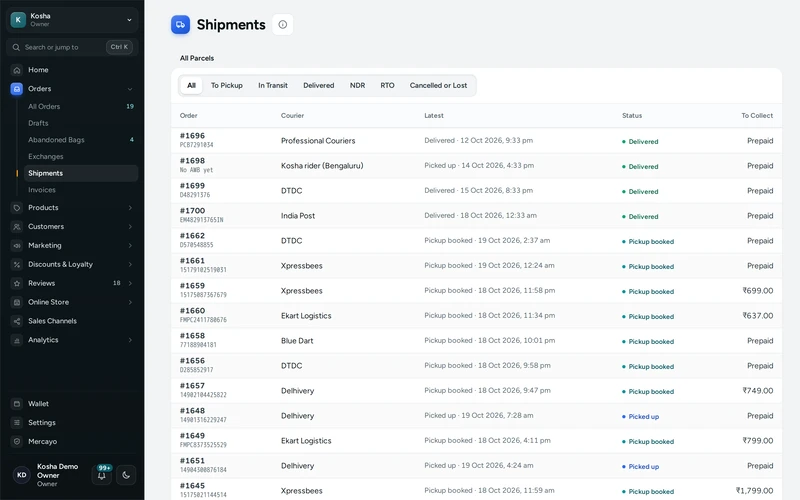This screenshot has height=500, width=800.
Task: Switch to Cancelled or Lost tab
Action: point(438,85)
